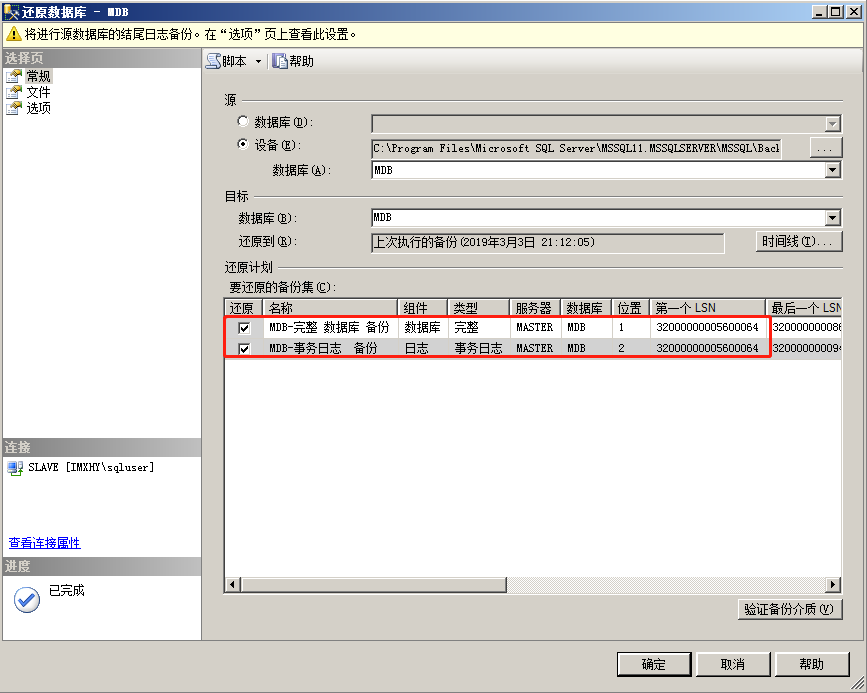Click the 已完成 progress checkmark icon

[x=27, y=600]
